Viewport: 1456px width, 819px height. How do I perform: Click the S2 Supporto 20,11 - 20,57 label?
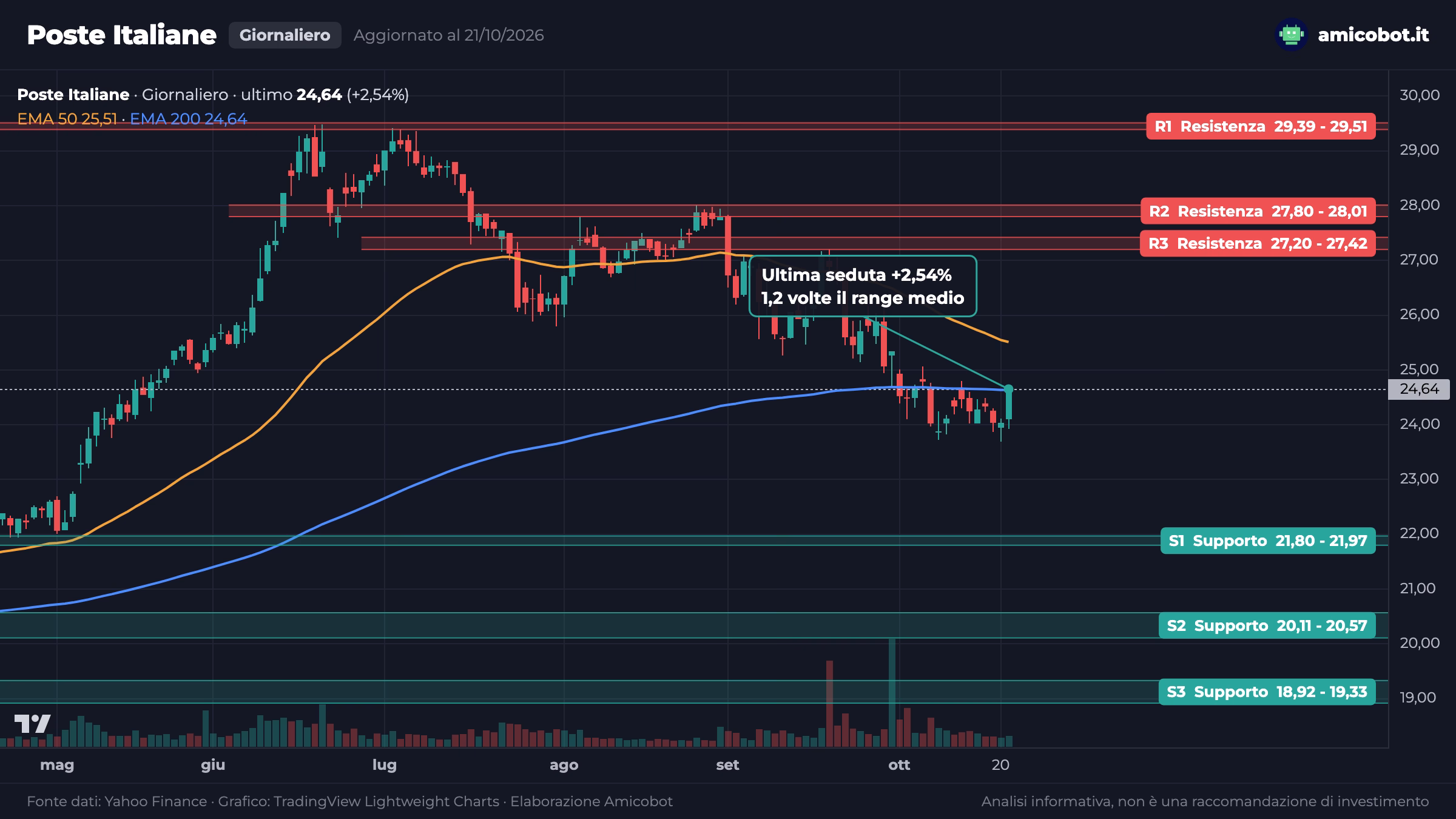(x=1267, y=625)
